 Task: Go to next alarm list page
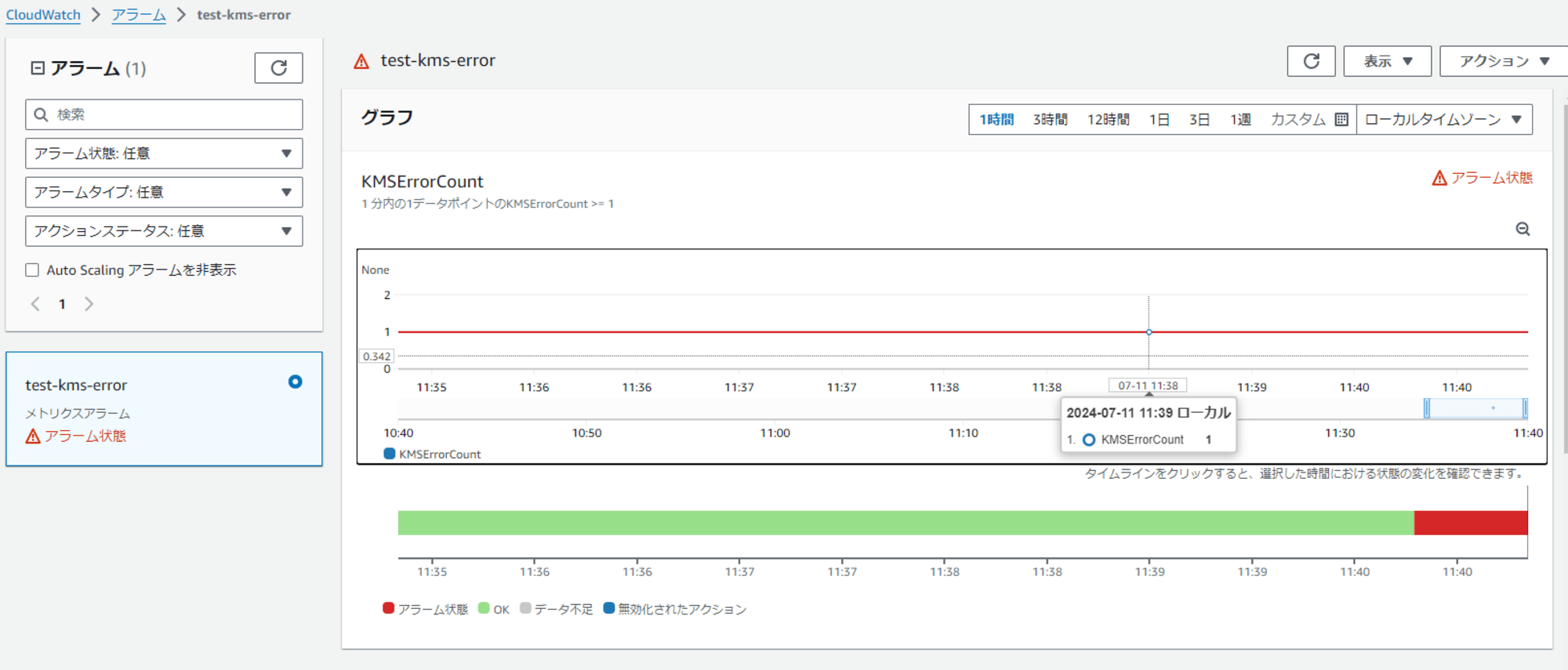tap(89, 304)
